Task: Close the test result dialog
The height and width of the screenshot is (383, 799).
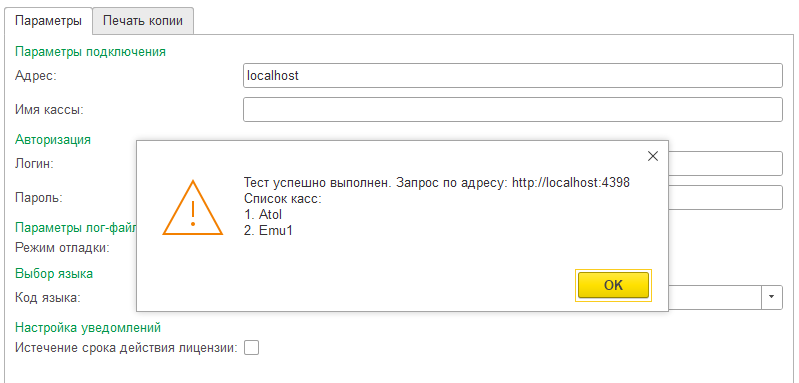Action: point(653,156)
